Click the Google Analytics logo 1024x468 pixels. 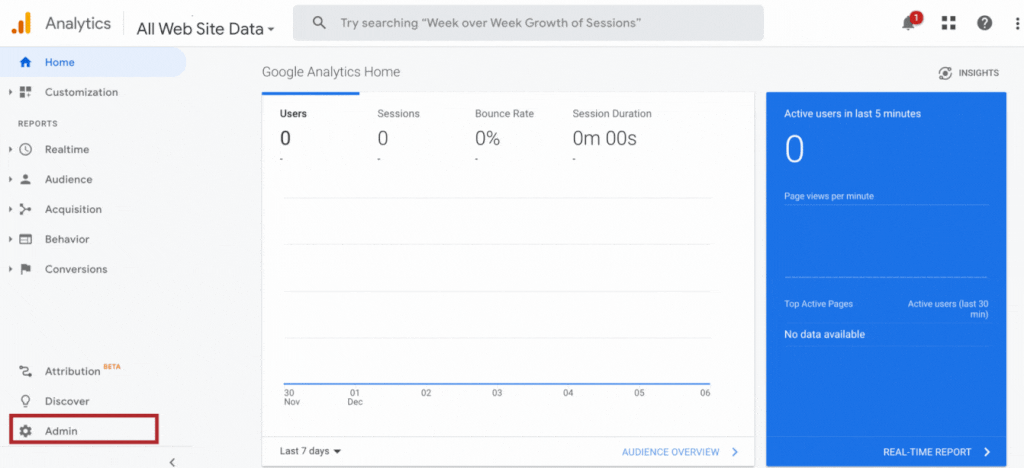pos(21,22)
